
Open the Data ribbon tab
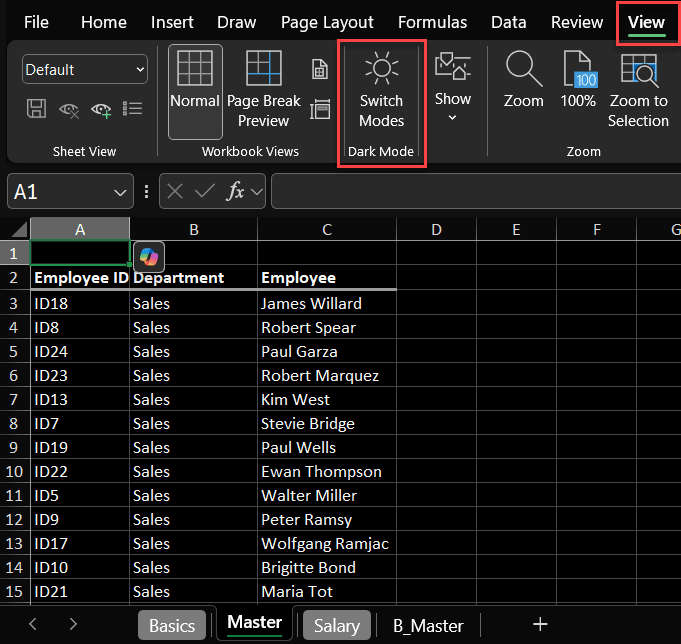click(509, 22)
